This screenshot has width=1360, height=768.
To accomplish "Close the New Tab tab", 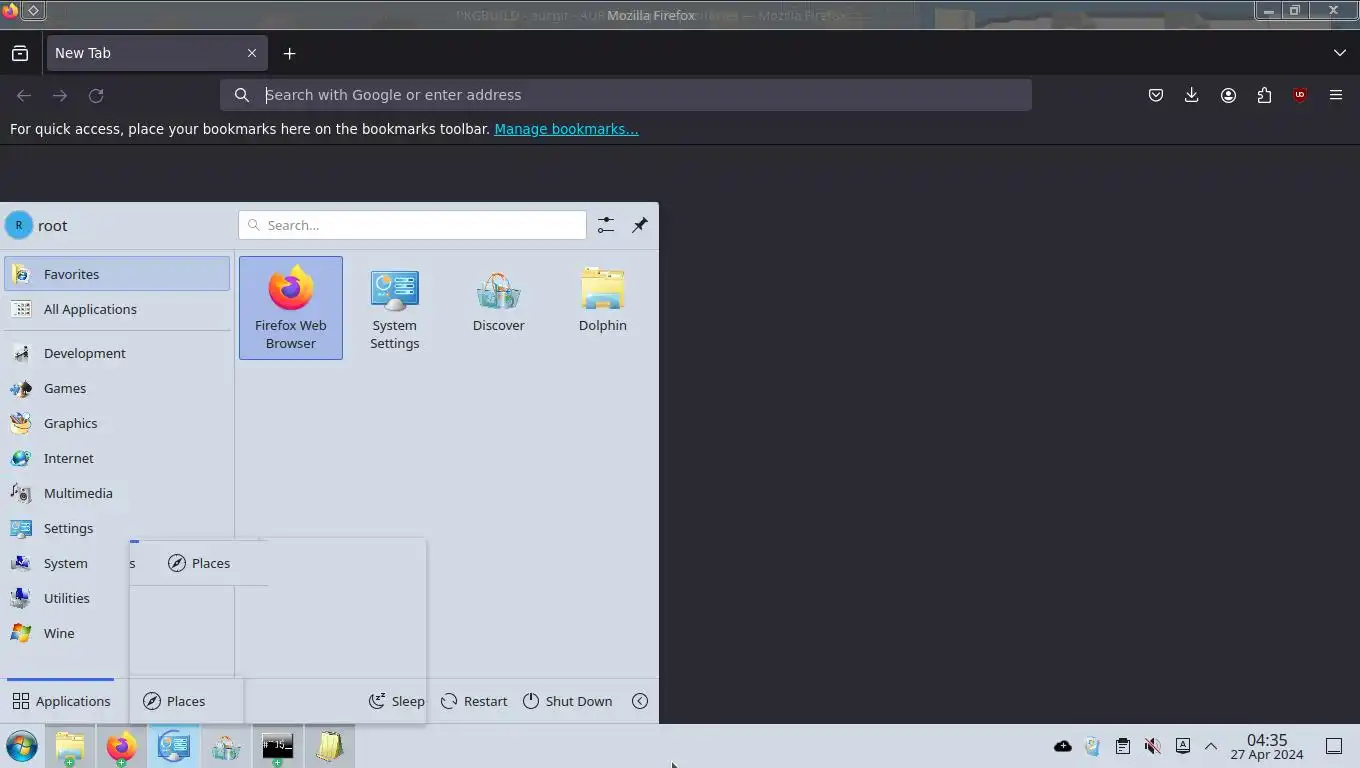I will coord(252,53).
